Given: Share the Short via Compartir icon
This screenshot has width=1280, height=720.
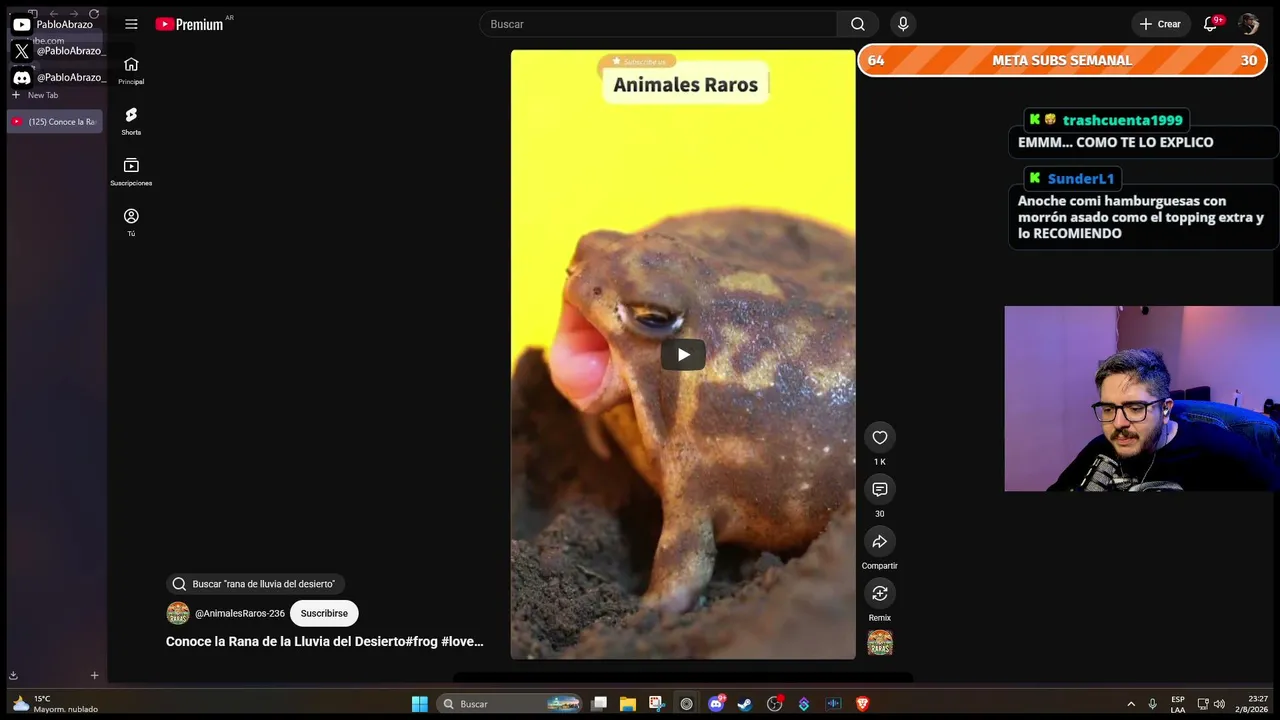Looking at the screenshot, I should click(x=880, y=541).
